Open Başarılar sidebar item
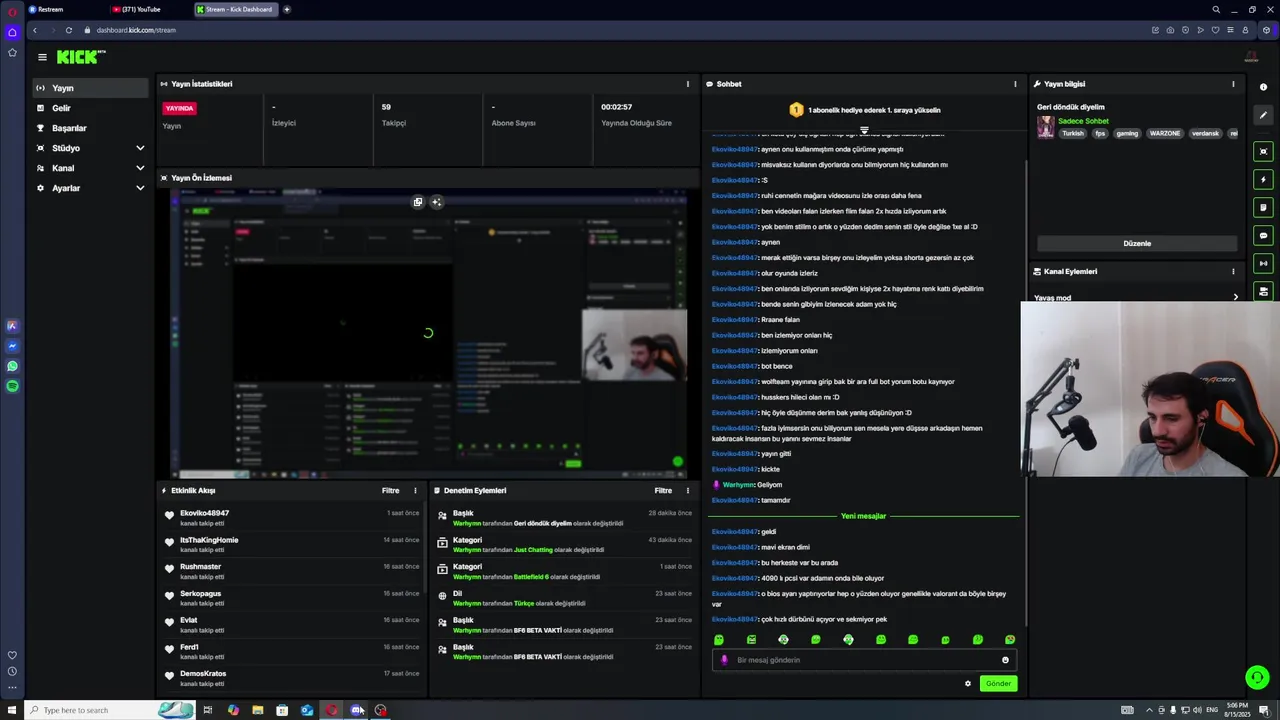1280x720 pixels. (90, 128)
